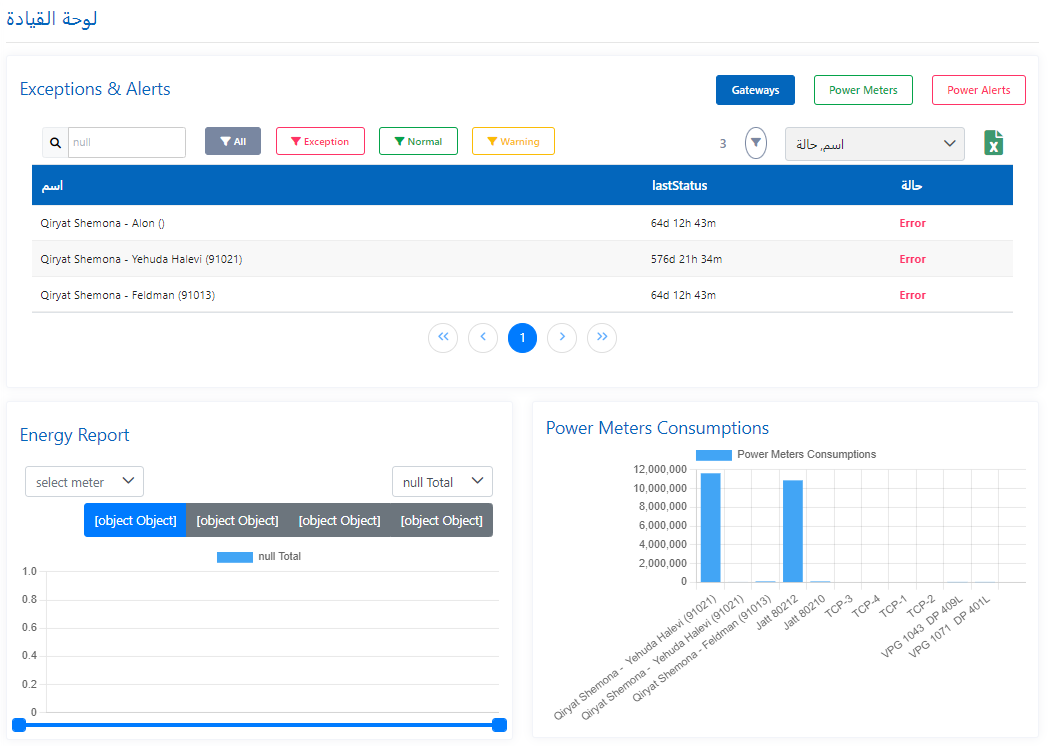This screenshot has width=1049, height=746.
Task: Open the Power Alerts view
Action: (x=978, y=90)
